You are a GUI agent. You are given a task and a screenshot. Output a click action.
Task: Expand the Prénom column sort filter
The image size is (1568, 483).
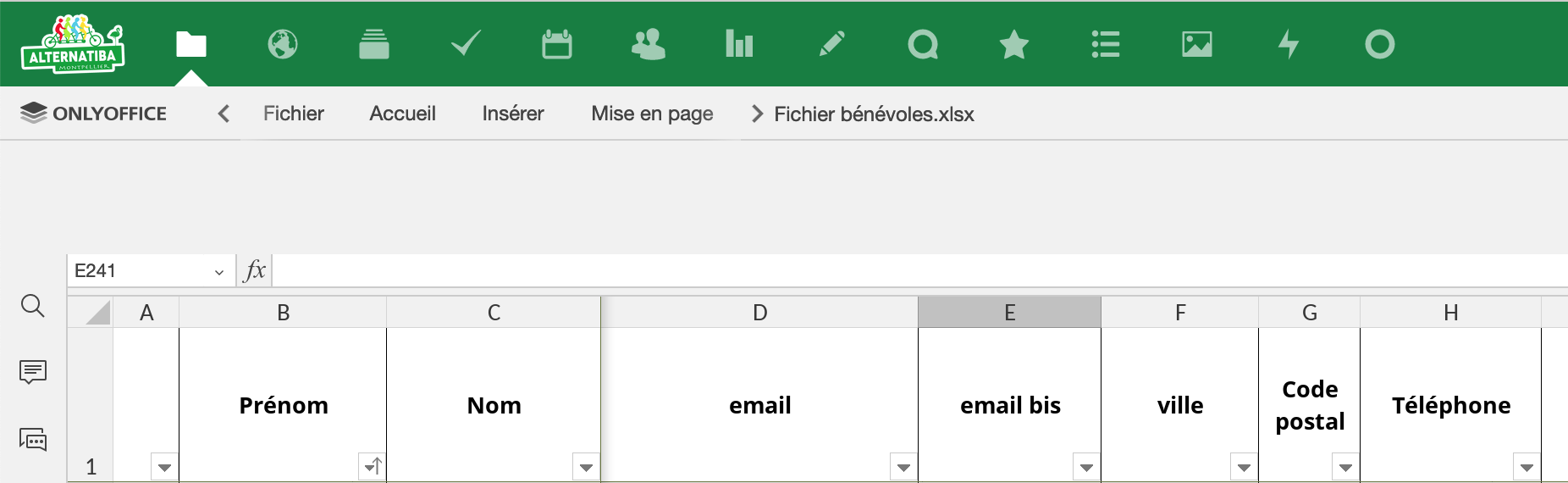pos(373,467)
